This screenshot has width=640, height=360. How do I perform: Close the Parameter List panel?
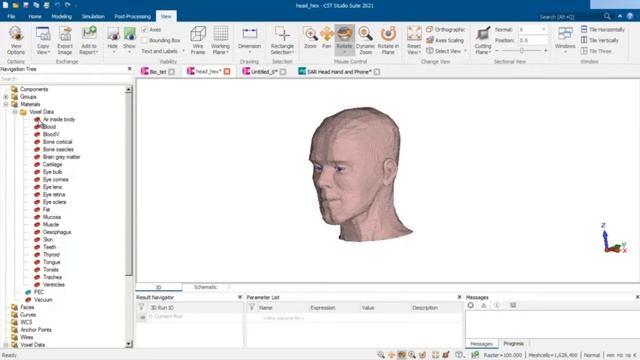tap(459, 297)
